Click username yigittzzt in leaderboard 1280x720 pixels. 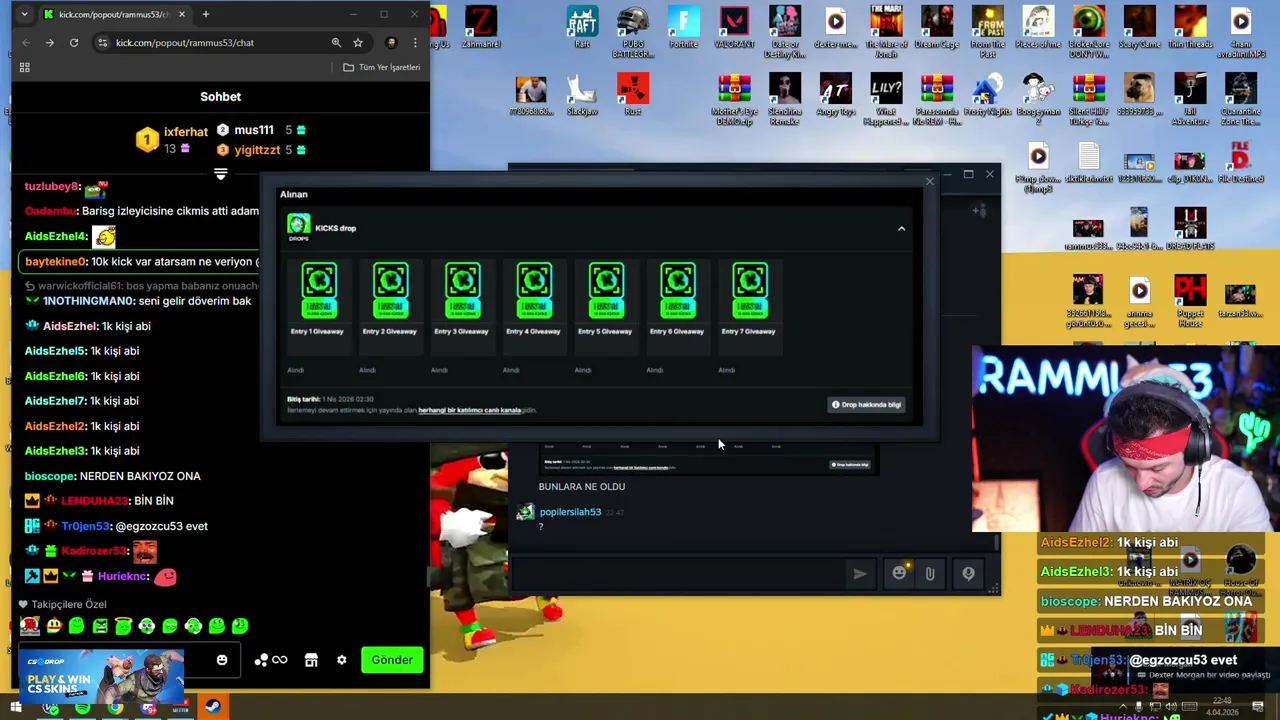coord(257,150)
